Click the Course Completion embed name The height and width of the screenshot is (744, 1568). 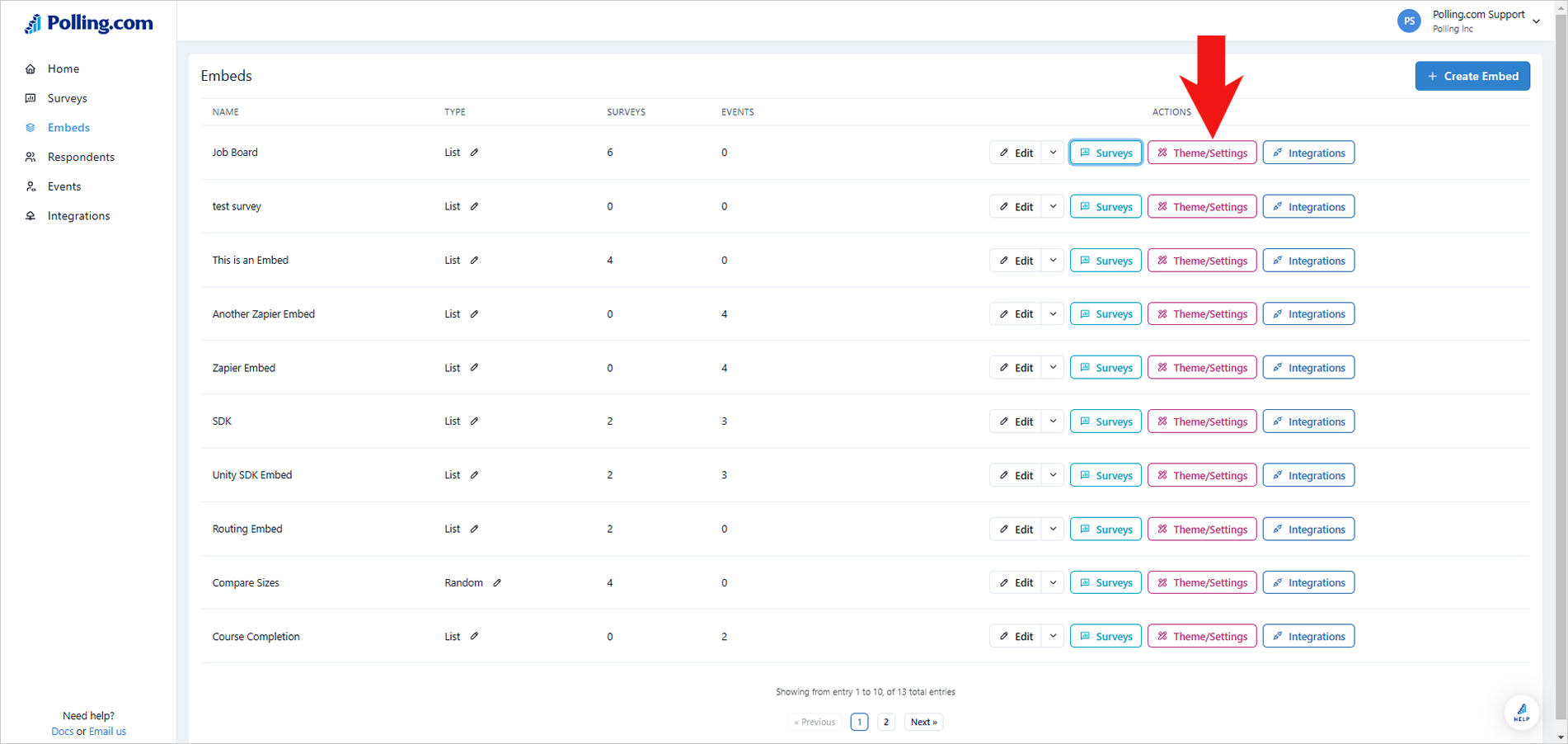(x=256, y=637)
